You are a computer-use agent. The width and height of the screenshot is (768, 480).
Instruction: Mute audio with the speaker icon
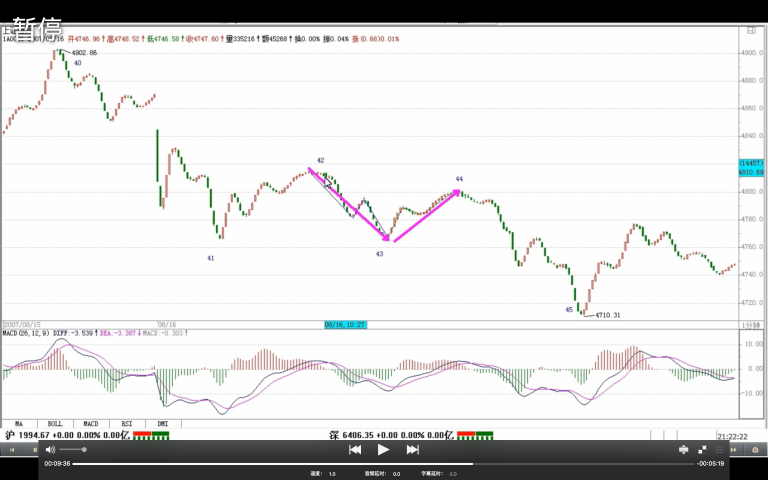click(50, 450)
